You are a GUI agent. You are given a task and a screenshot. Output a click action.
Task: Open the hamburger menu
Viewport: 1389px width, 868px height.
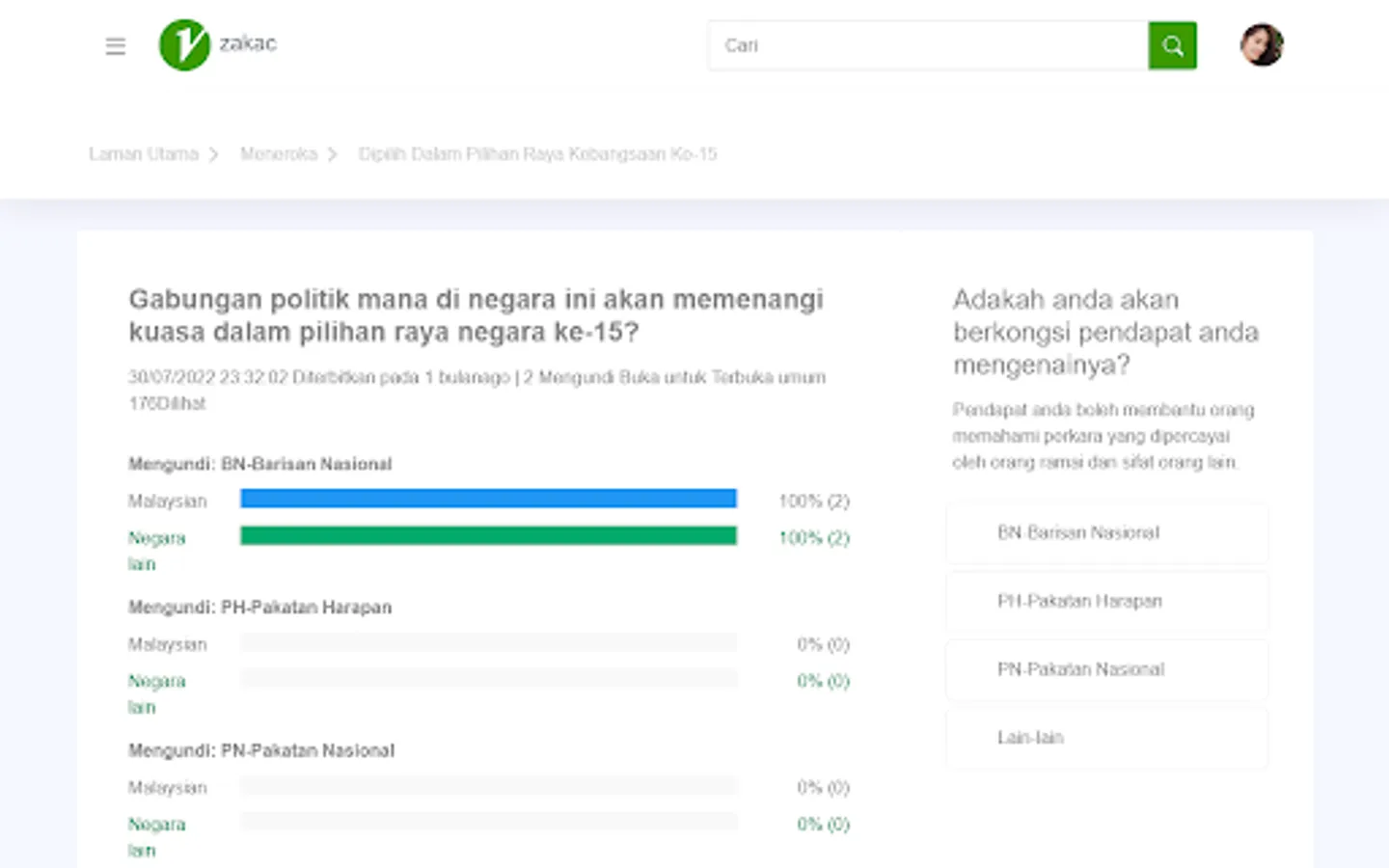pyautogui.click(x=116, y=45)
